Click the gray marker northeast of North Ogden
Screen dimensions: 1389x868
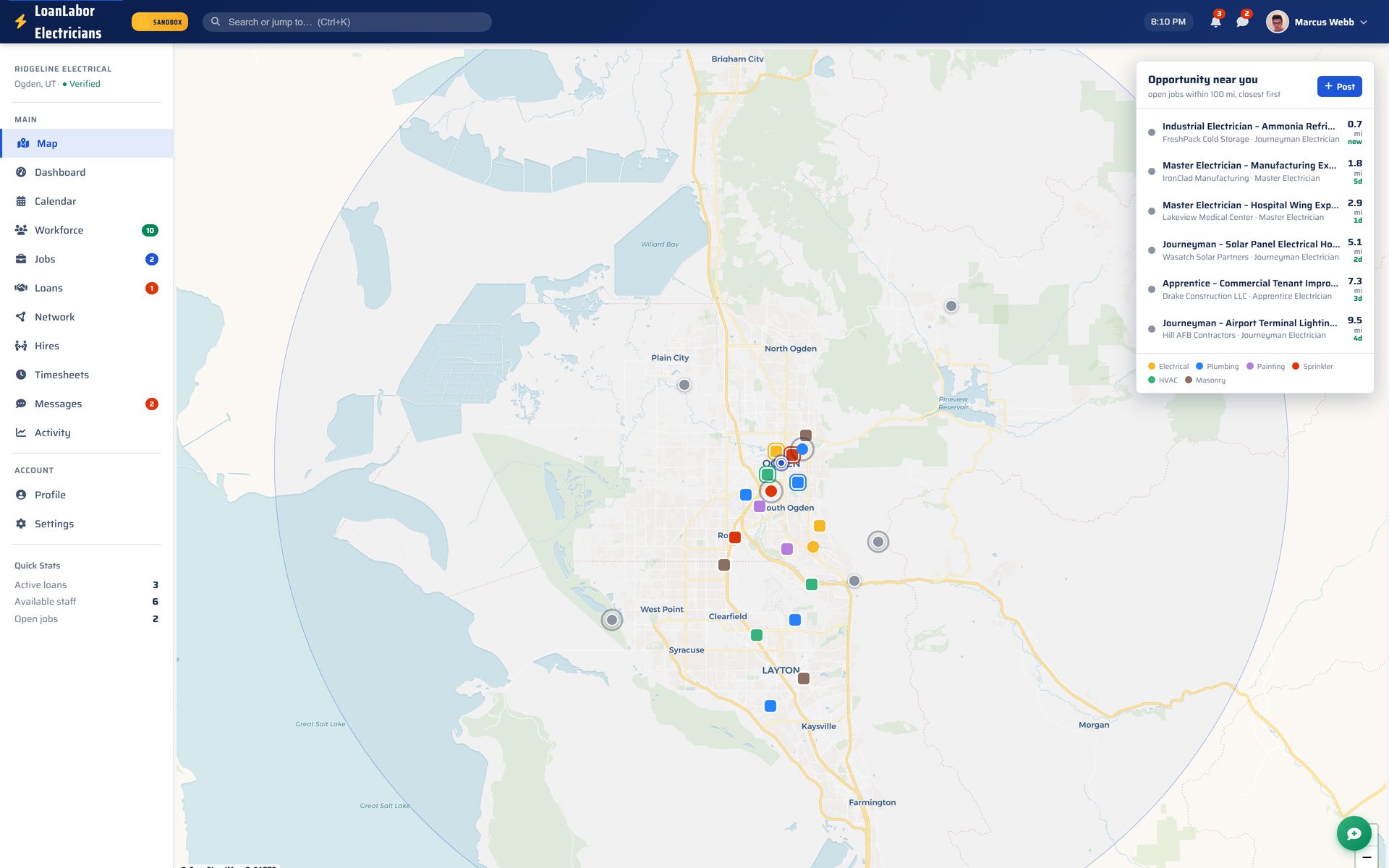point(951,306)
